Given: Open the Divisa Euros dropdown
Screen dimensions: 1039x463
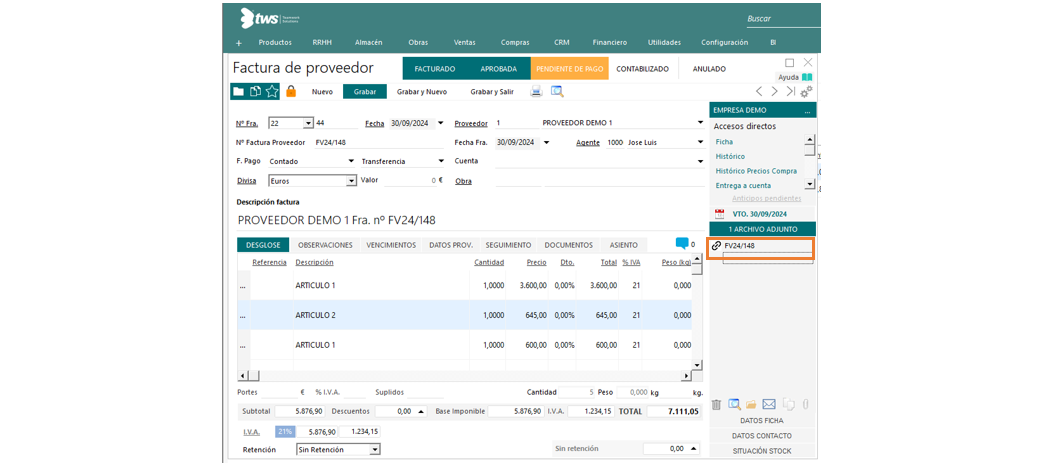Looking at the screenshot, I should pos(351,180).
